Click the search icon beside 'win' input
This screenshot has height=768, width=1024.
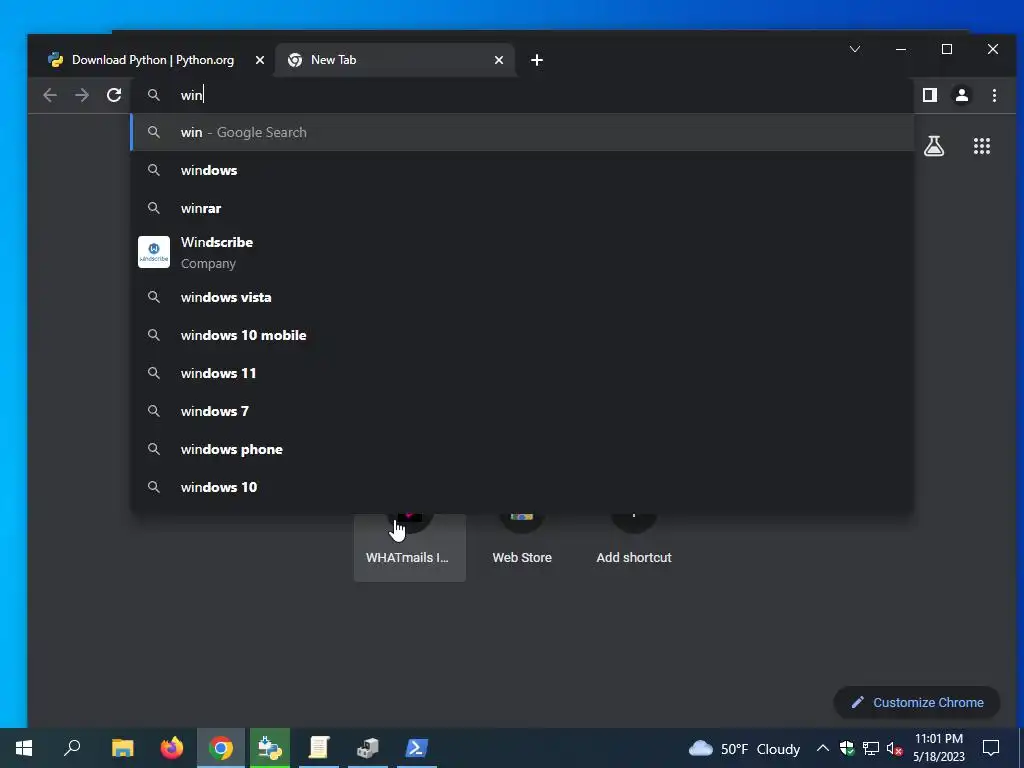pyautogui.click(x=153, y=95)
